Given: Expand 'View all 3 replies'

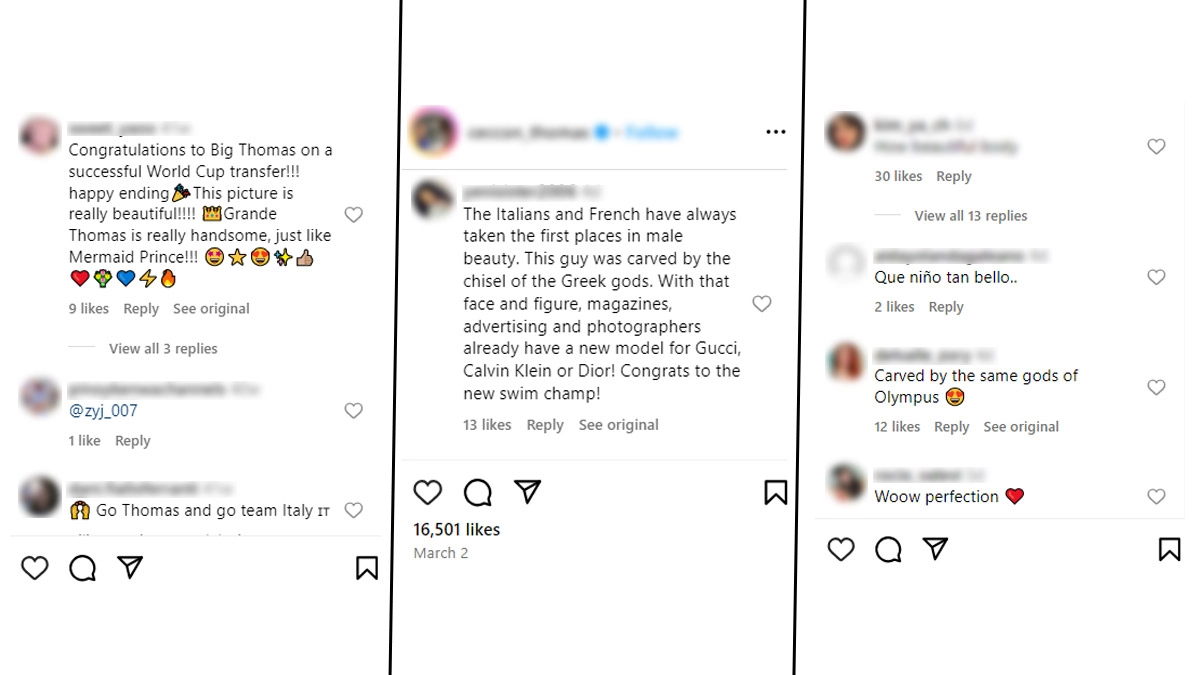Looking at the screenshot, I should pyautogui.click(x=163, y=349).
